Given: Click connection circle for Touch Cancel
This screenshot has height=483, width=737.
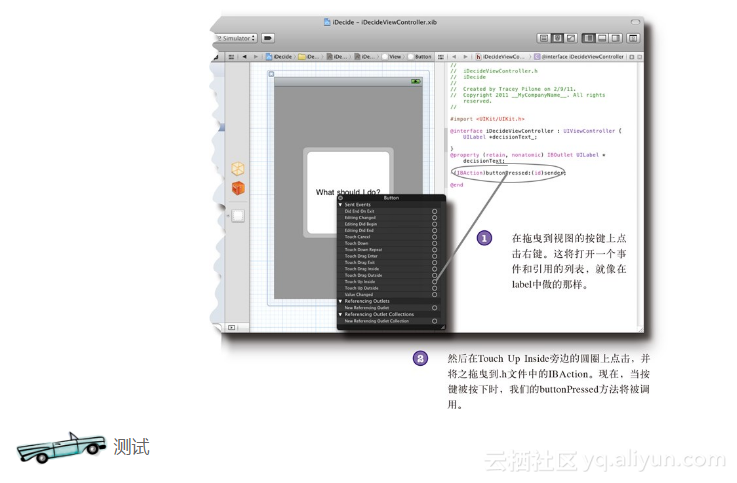Looking at the screenshot, I should pos(434,237).
